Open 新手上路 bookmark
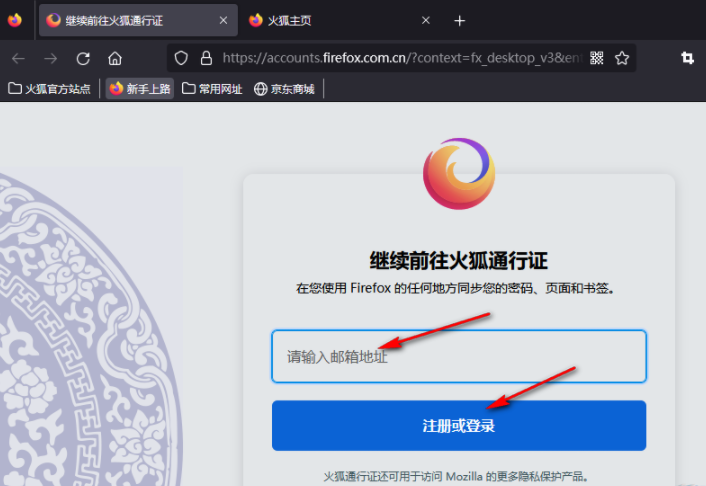The width and height of the screenshot is (706, 486). pyautogui.click(x=140, y=89)
